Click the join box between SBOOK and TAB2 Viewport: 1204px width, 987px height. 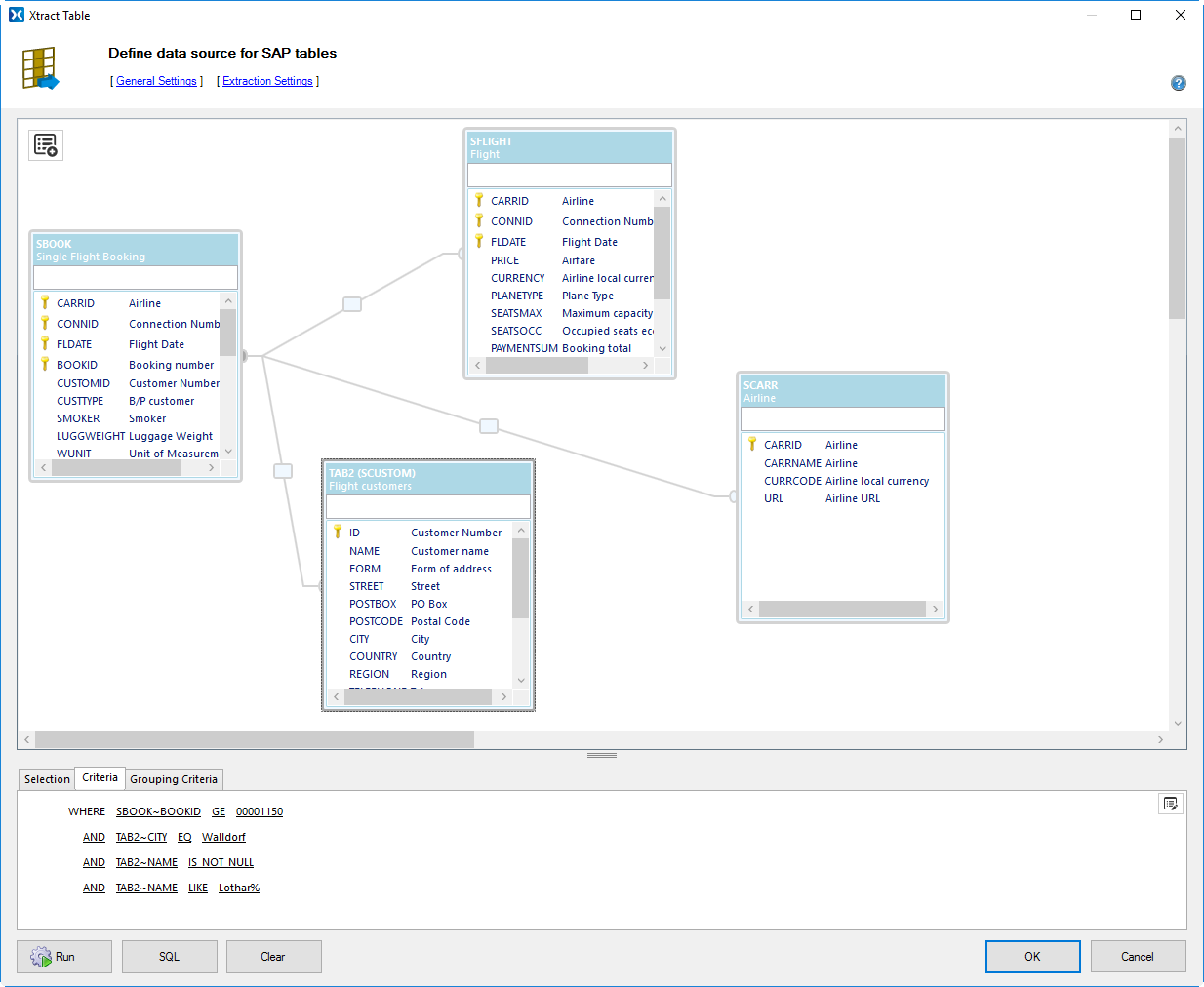pyautogui.click(x=283, y=471)
